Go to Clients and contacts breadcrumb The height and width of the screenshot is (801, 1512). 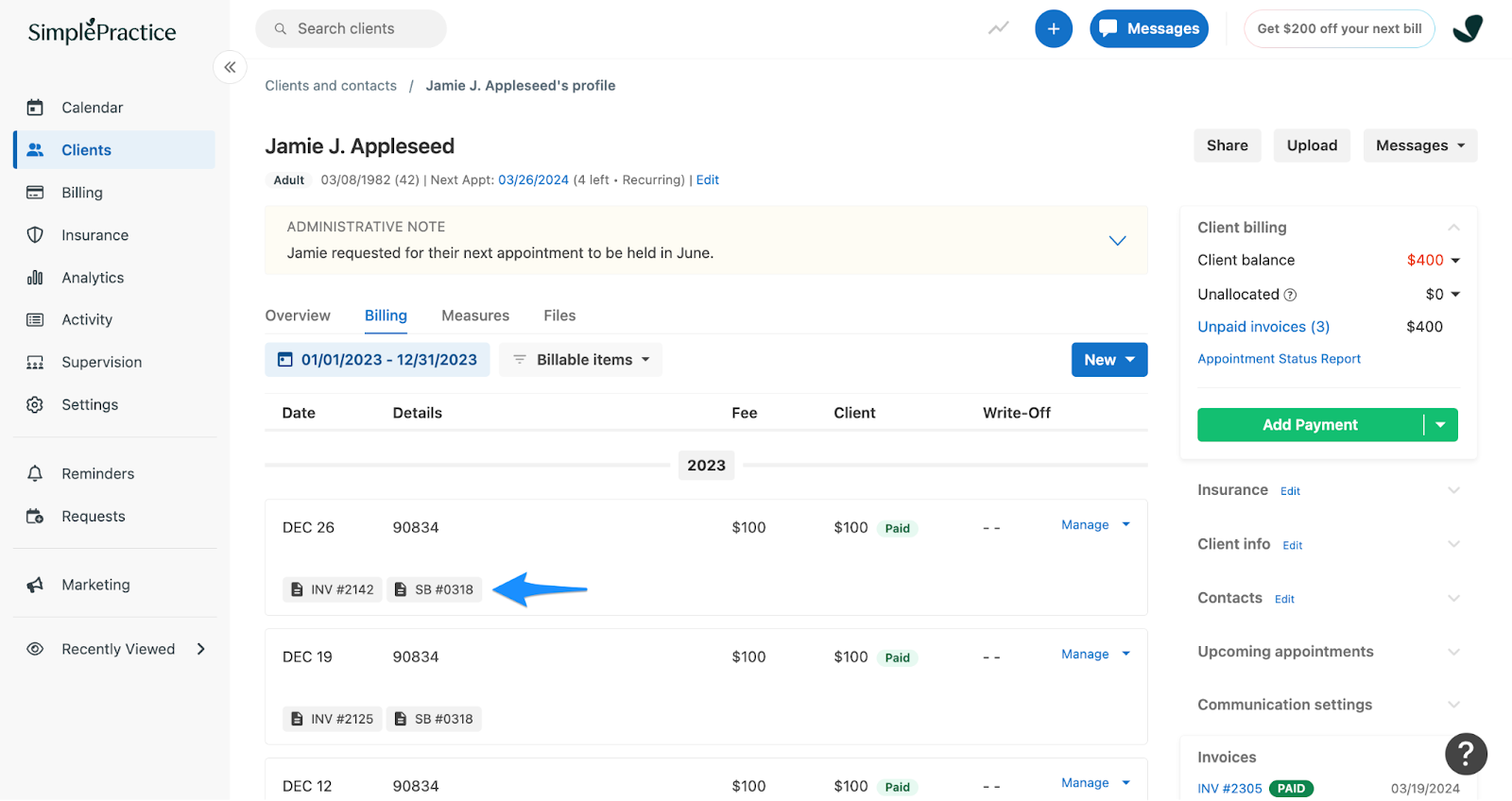point(331,86)
